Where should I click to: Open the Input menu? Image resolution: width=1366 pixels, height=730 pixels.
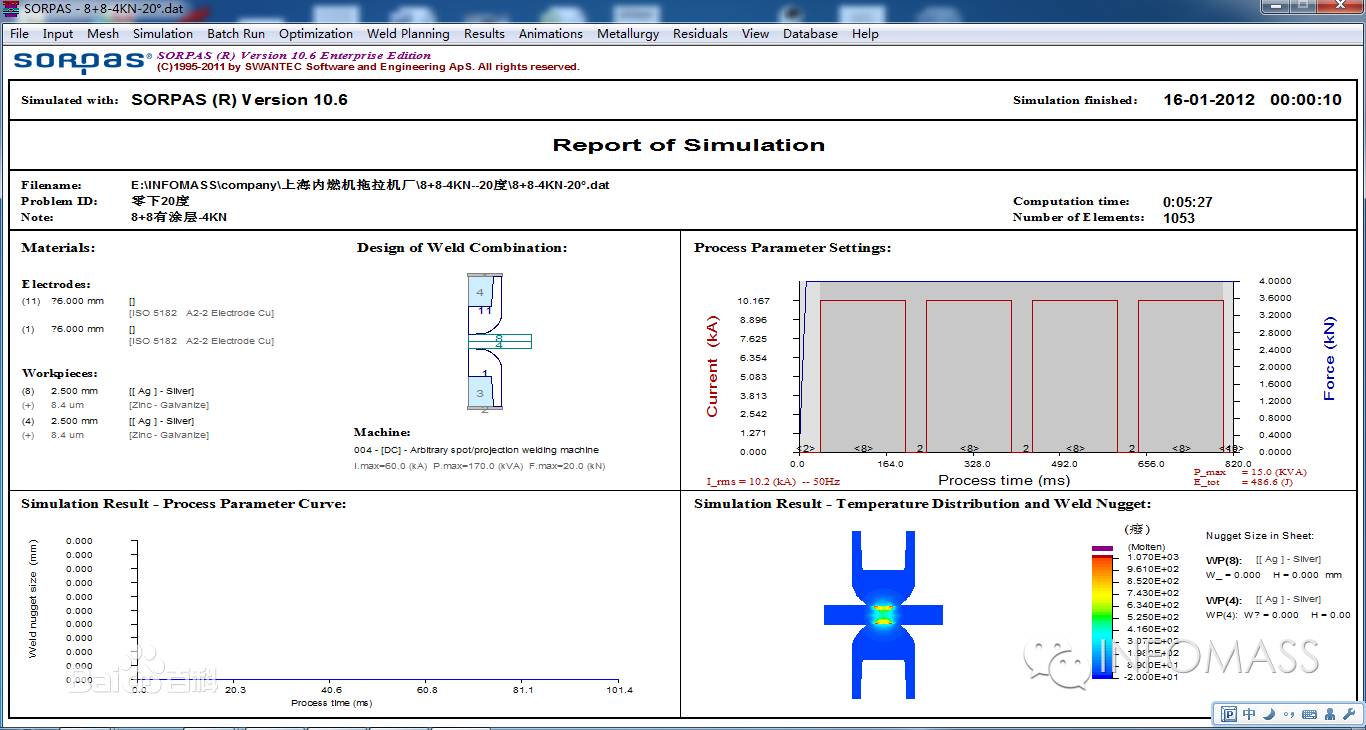(x=58, y=33)
